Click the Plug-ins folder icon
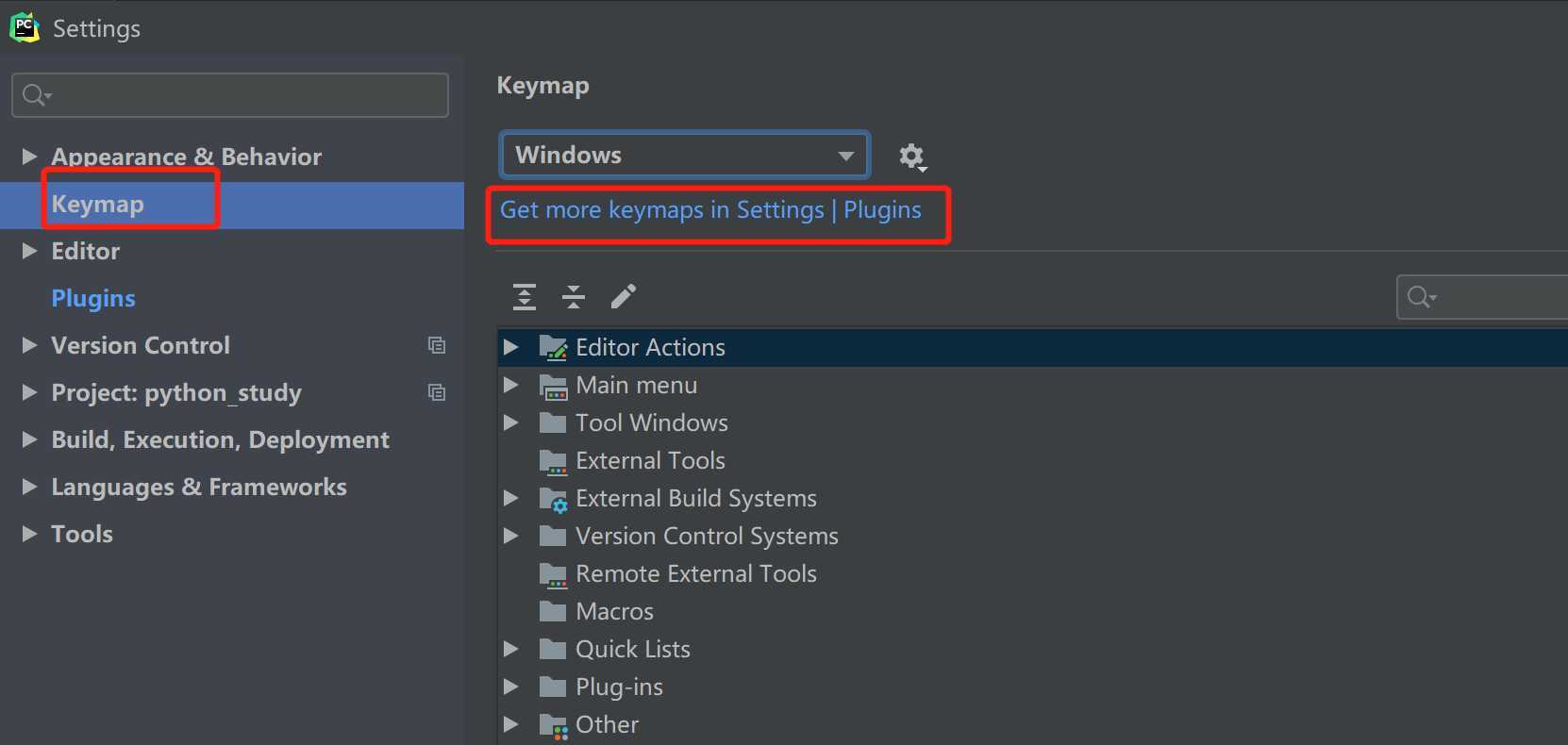This screenshot has width=1568, height=745. click(x=553, y=687)
